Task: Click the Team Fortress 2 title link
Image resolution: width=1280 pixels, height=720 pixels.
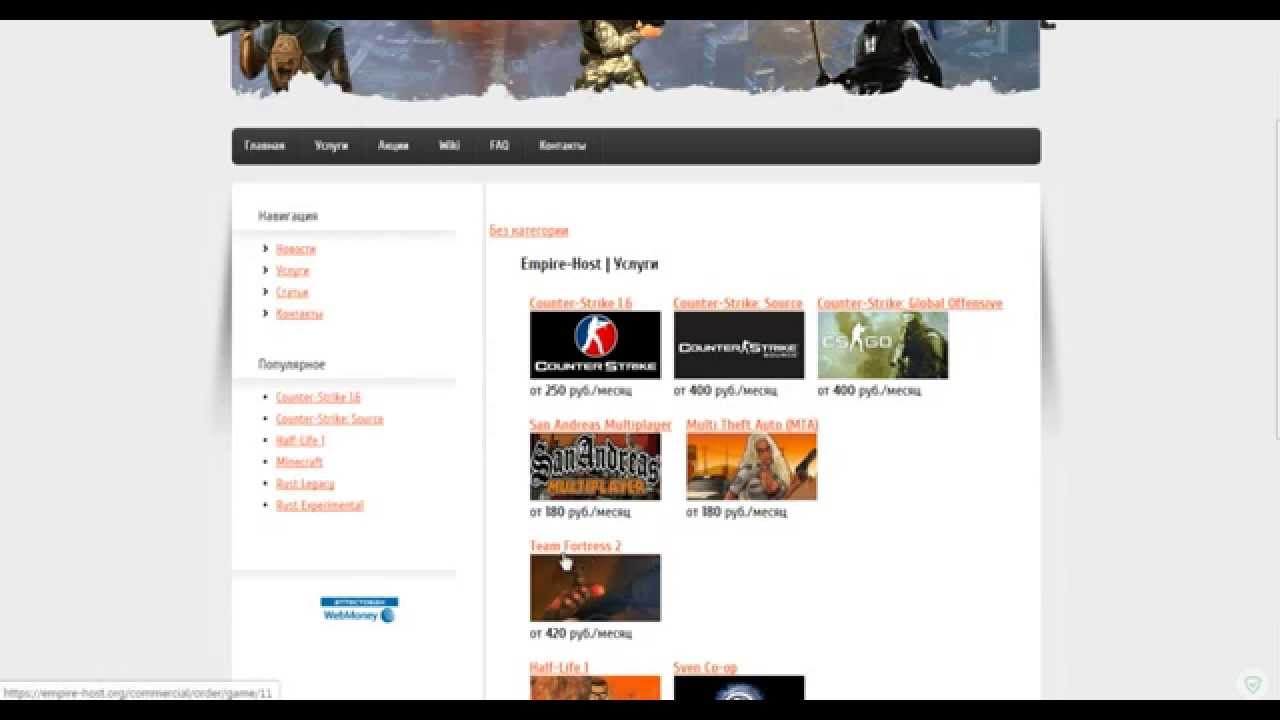Action: click(x=576, y=546)
